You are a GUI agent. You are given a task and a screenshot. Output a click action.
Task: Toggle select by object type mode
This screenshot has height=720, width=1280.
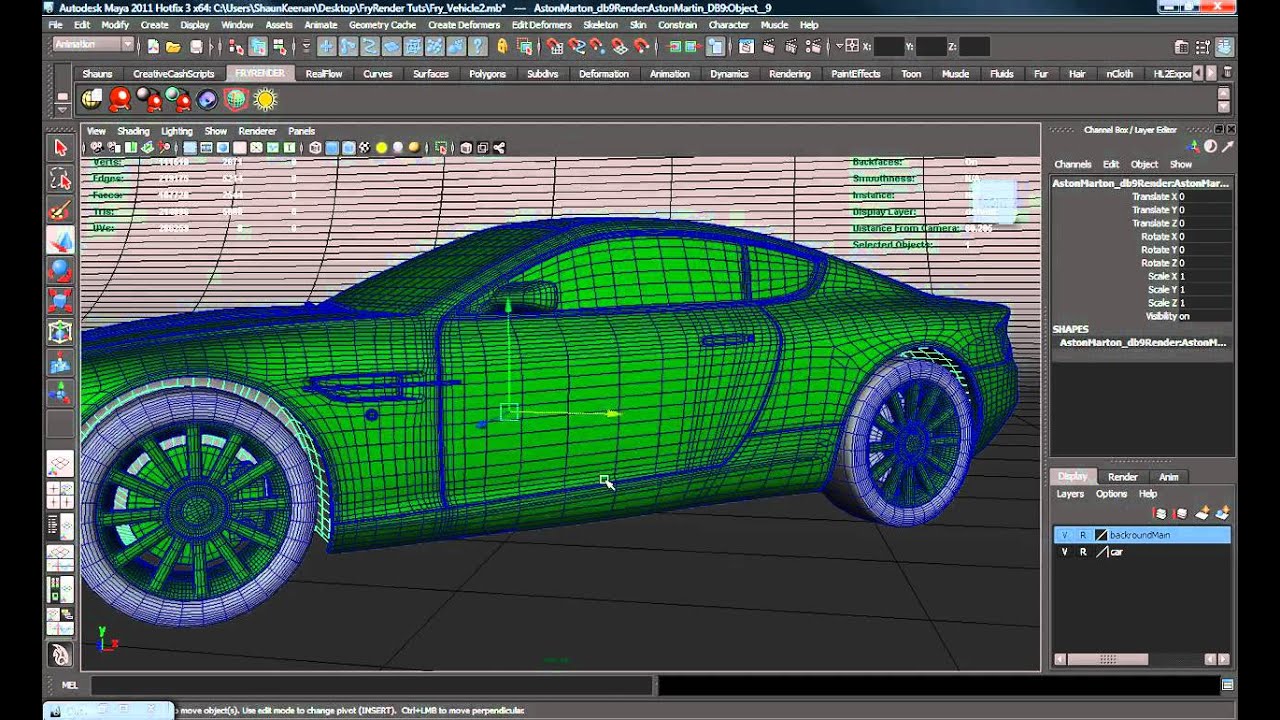pyautogui.click(x=258, y=46)
